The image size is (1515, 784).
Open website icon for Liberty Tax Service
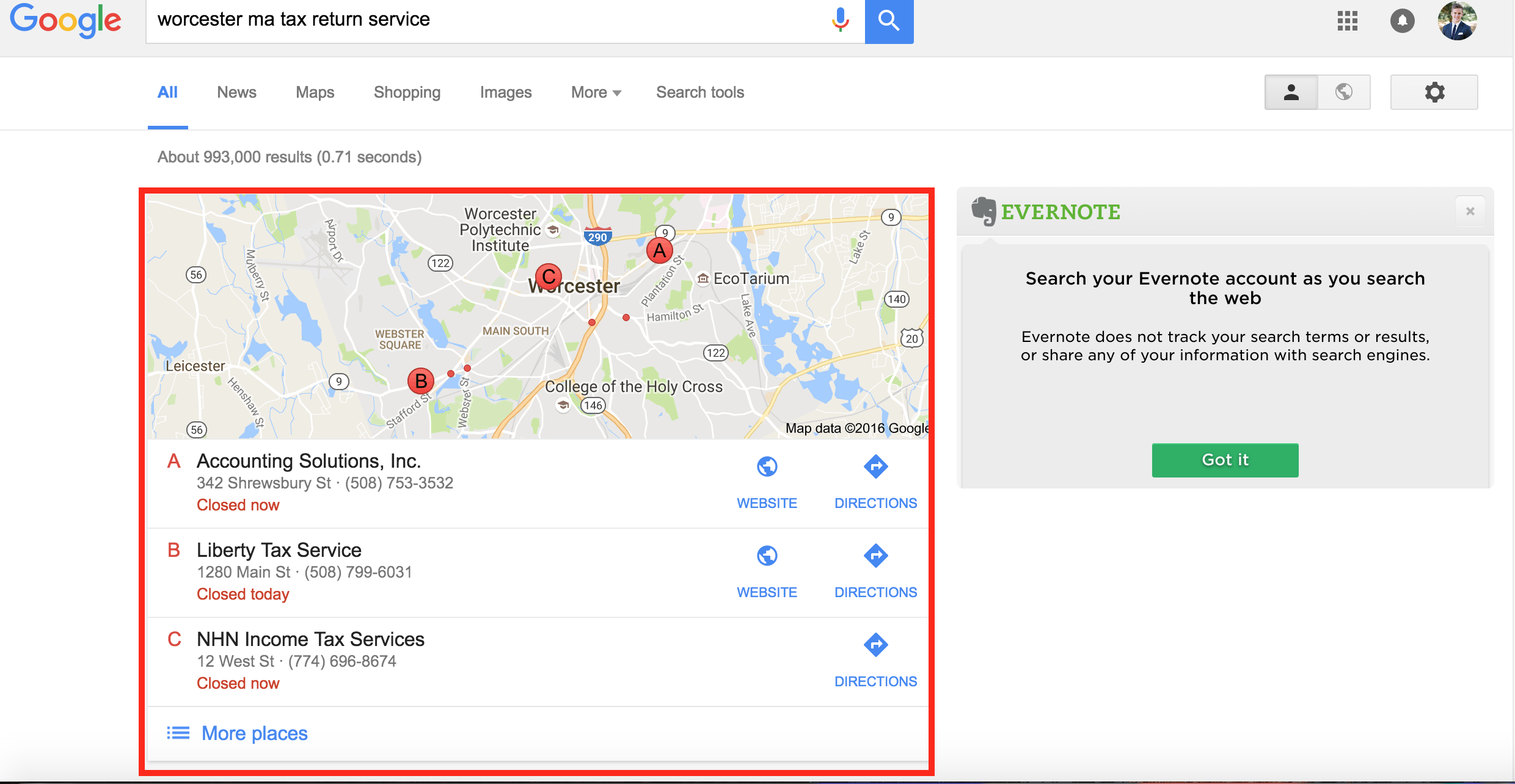pyautogui.click(x=767, y=556)
